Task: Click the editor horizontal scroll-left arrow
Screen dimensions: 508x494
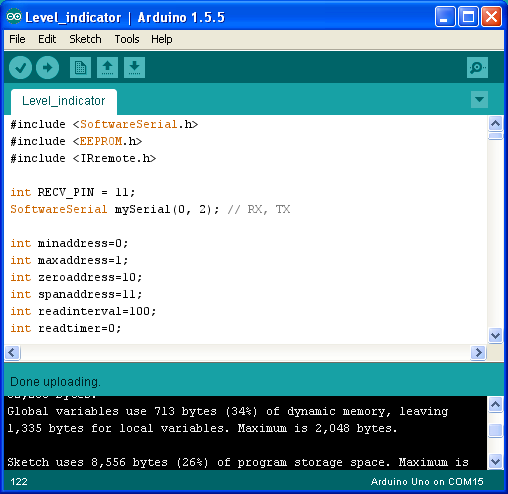Action: pos(12,352)
